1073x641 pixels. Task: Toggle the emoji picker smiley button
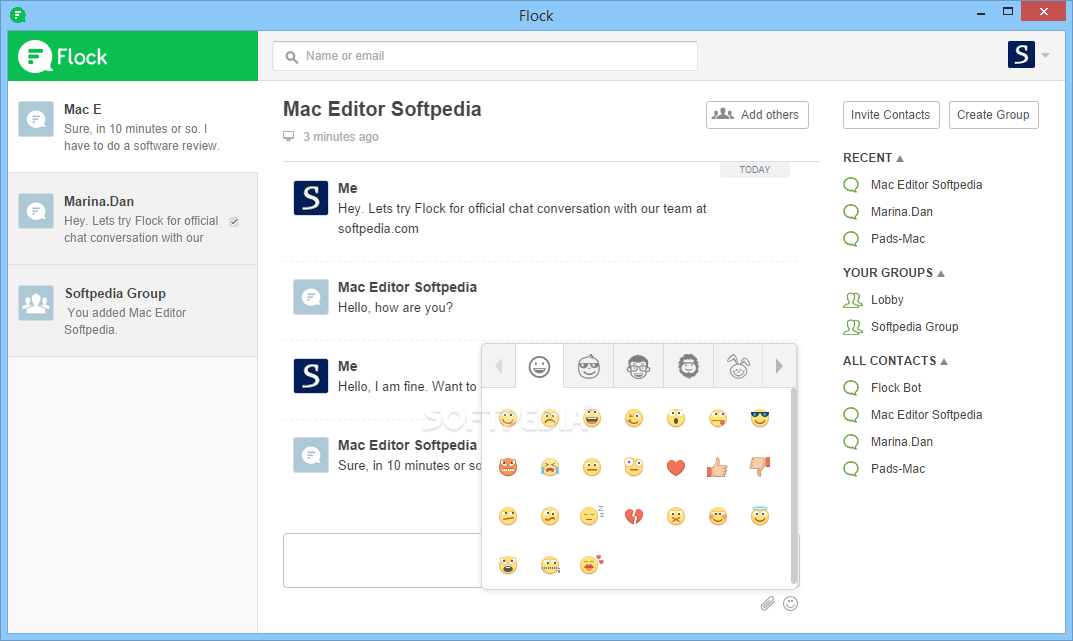click(790, 603)
